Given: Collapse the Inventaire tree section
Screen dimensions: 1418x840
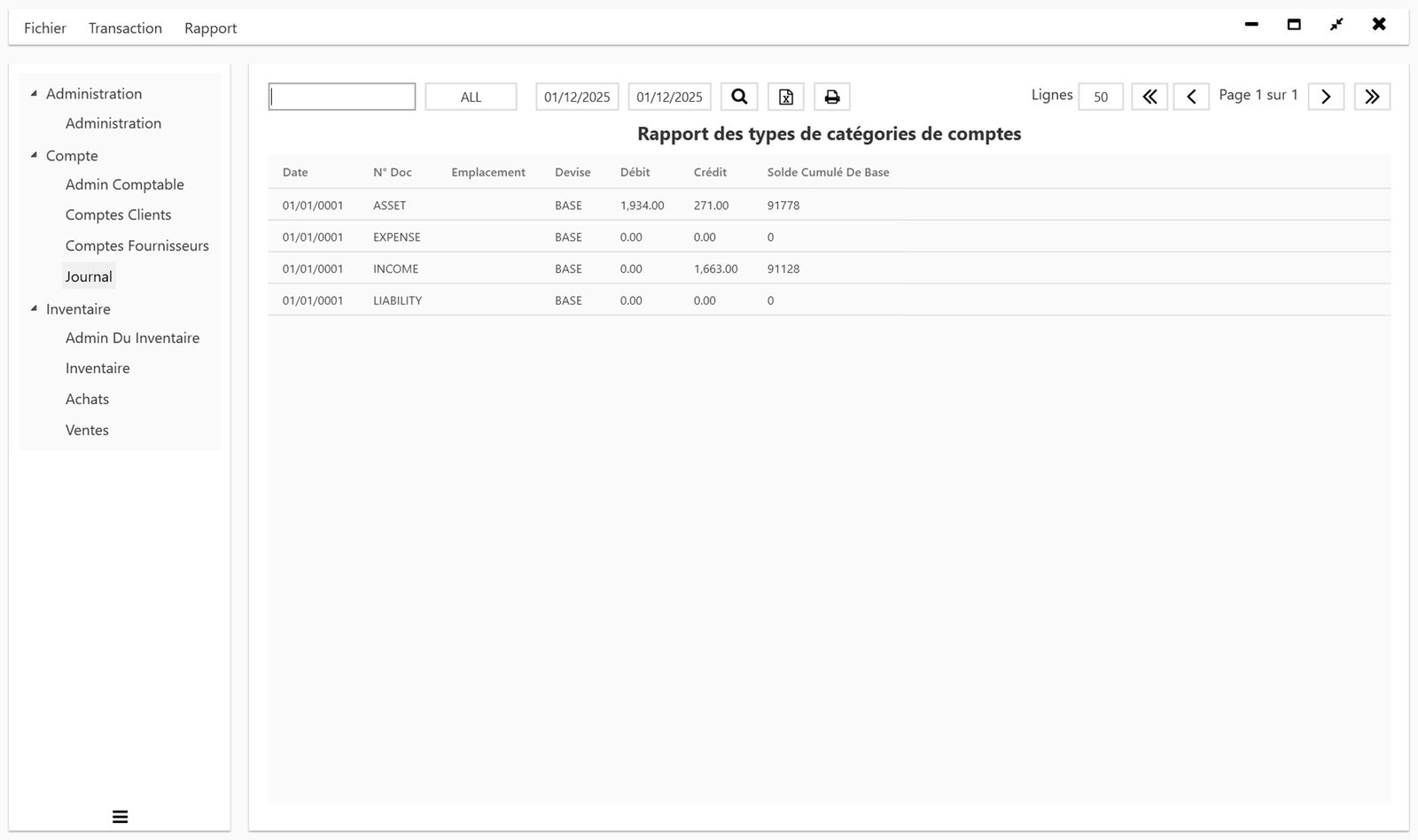Looking at the screenshot, I should (34, 308).
